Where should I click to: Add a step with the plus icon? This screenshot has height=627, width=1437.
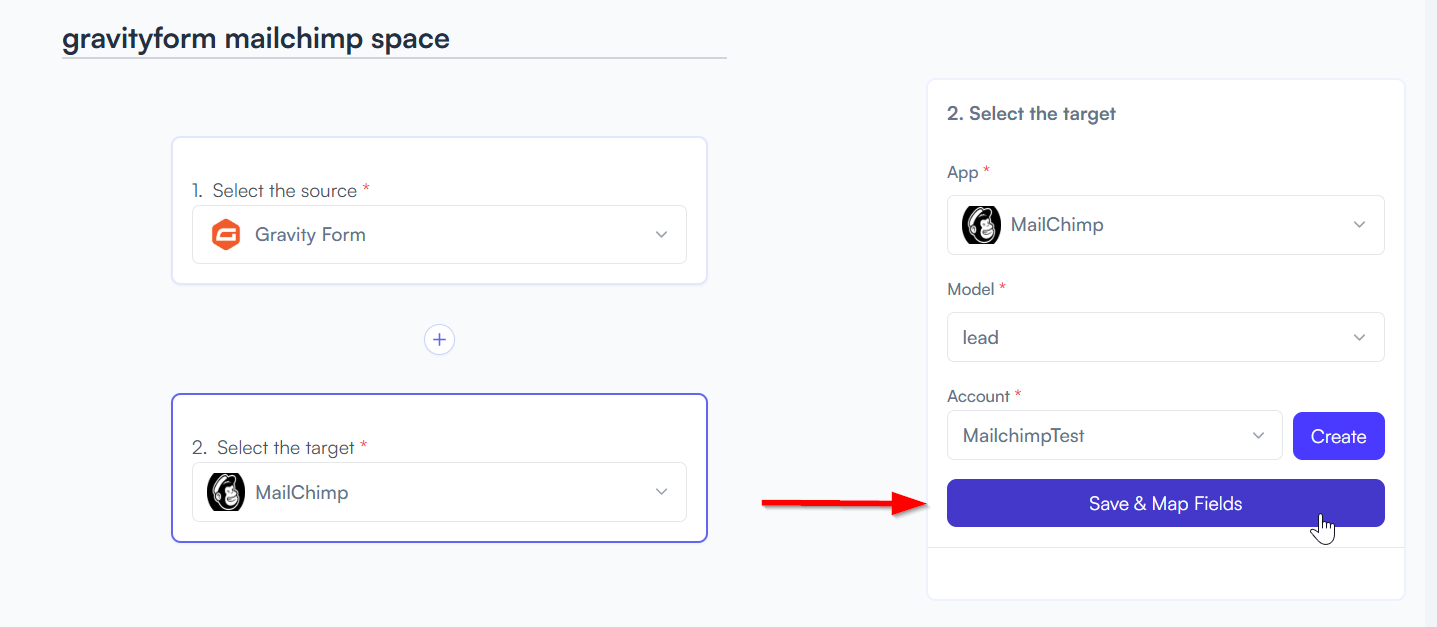coord(439,339)
